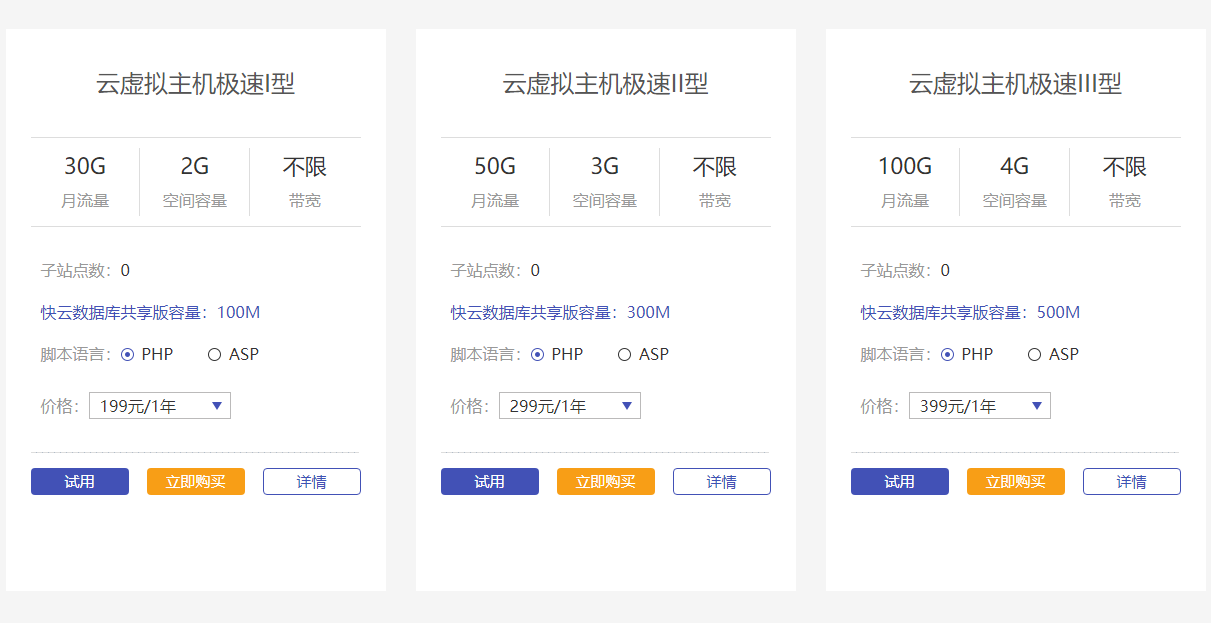Try out the 极速III型 plan
Image resolution: width=1211 pixels, height=623 pixels.
[900, 482]
